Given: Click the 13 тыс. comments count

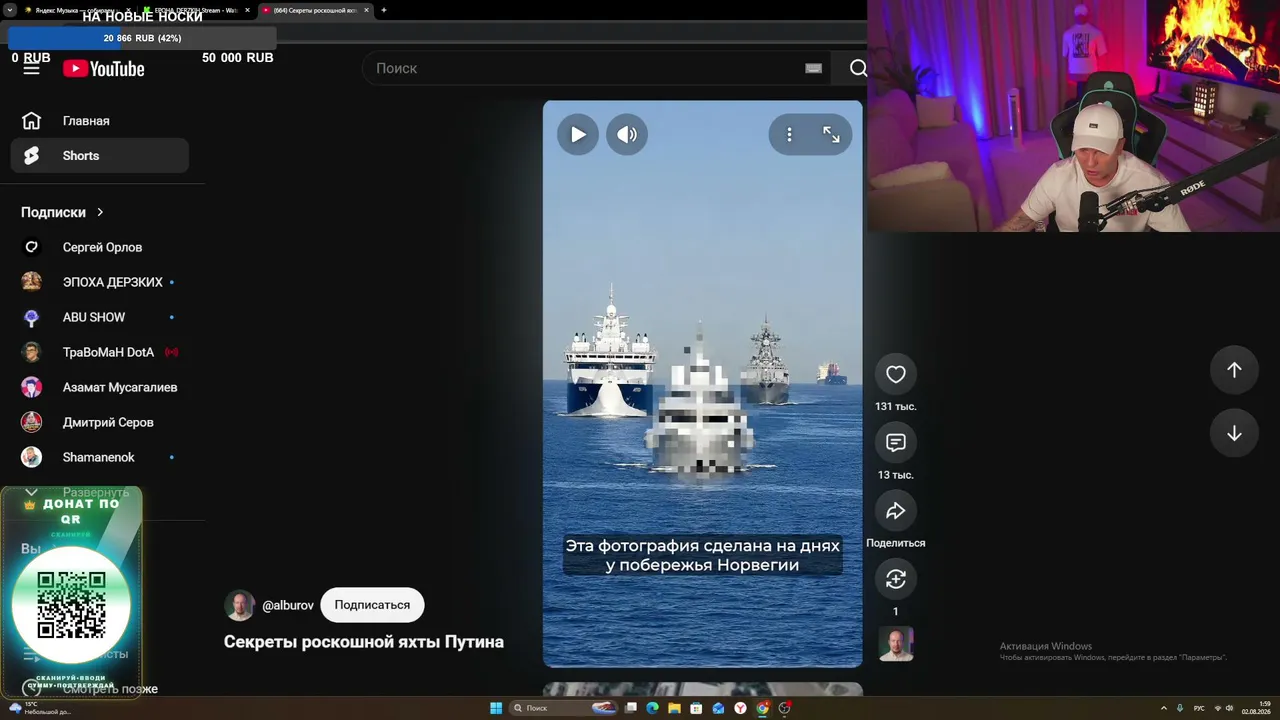Looking at the screenshot, I should pos(896,475).
